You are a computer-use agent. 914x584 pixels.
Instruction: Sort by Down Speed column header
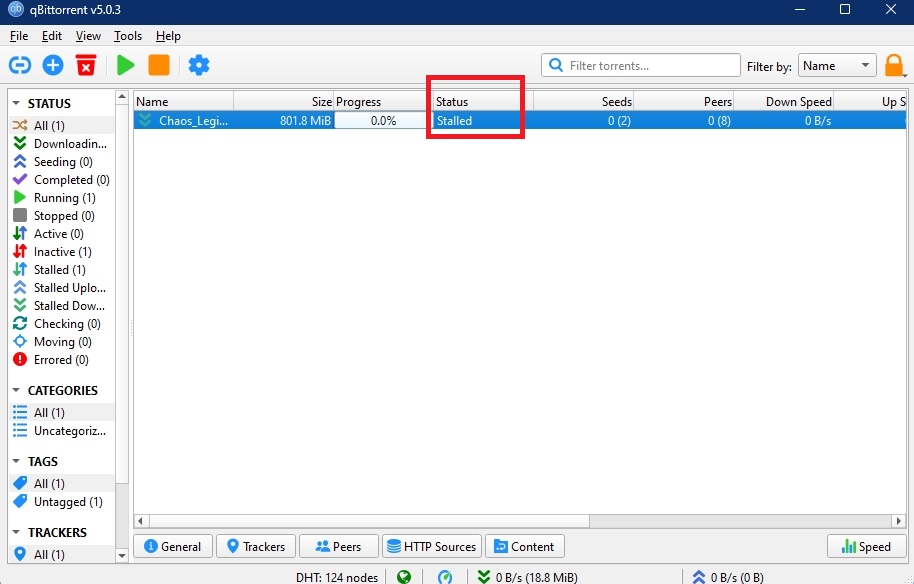[783, 101]
